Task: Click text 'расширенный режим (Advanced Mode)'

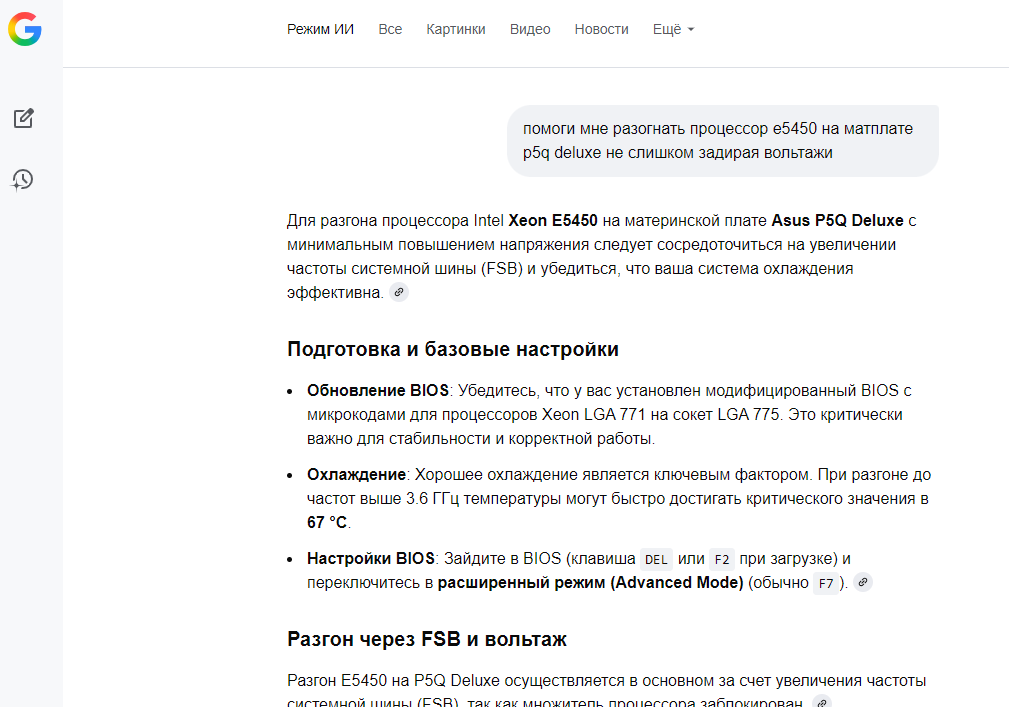Action: [590, 583]
